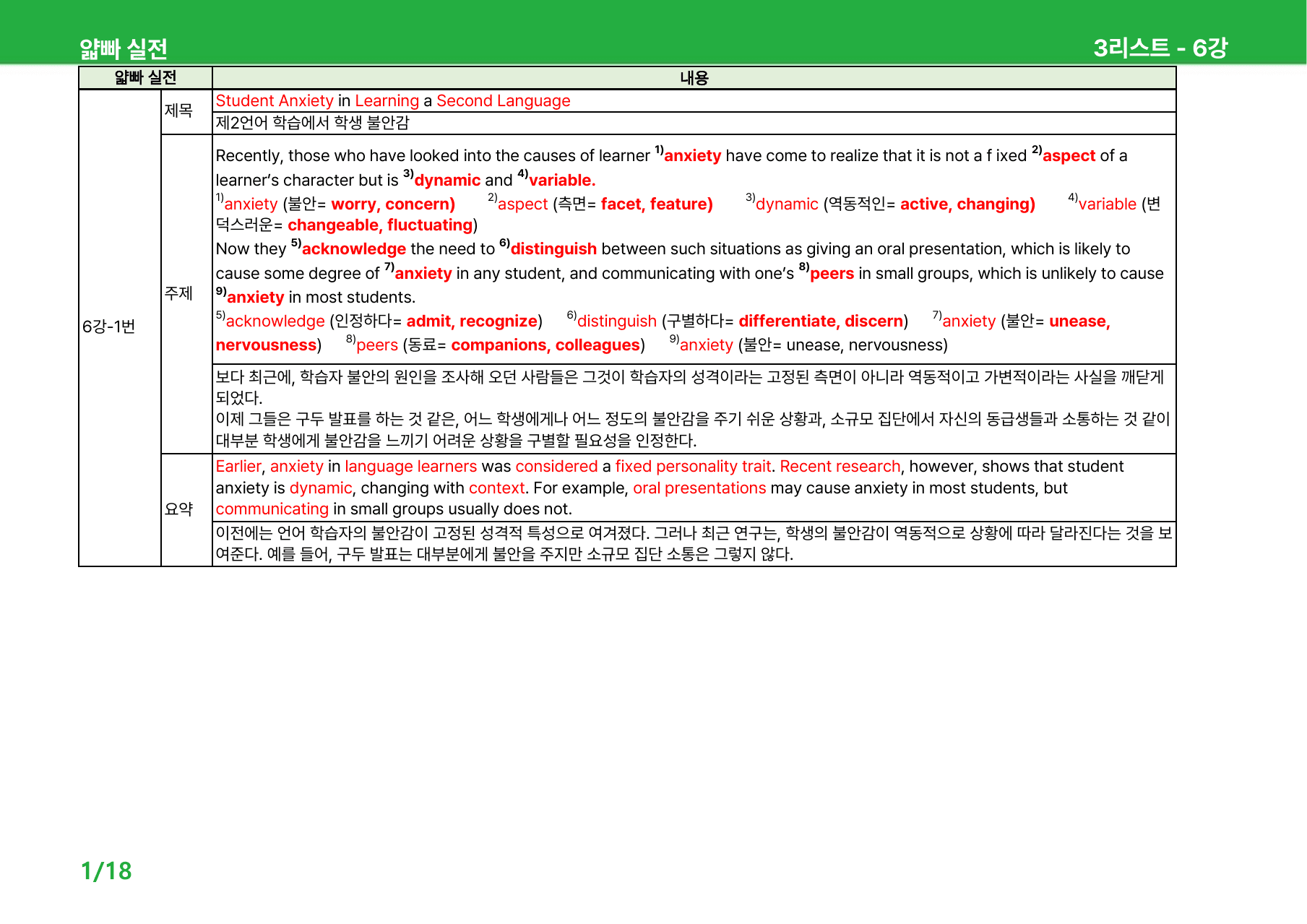Click the row label '6강-1번'

[x=109, y=327]
